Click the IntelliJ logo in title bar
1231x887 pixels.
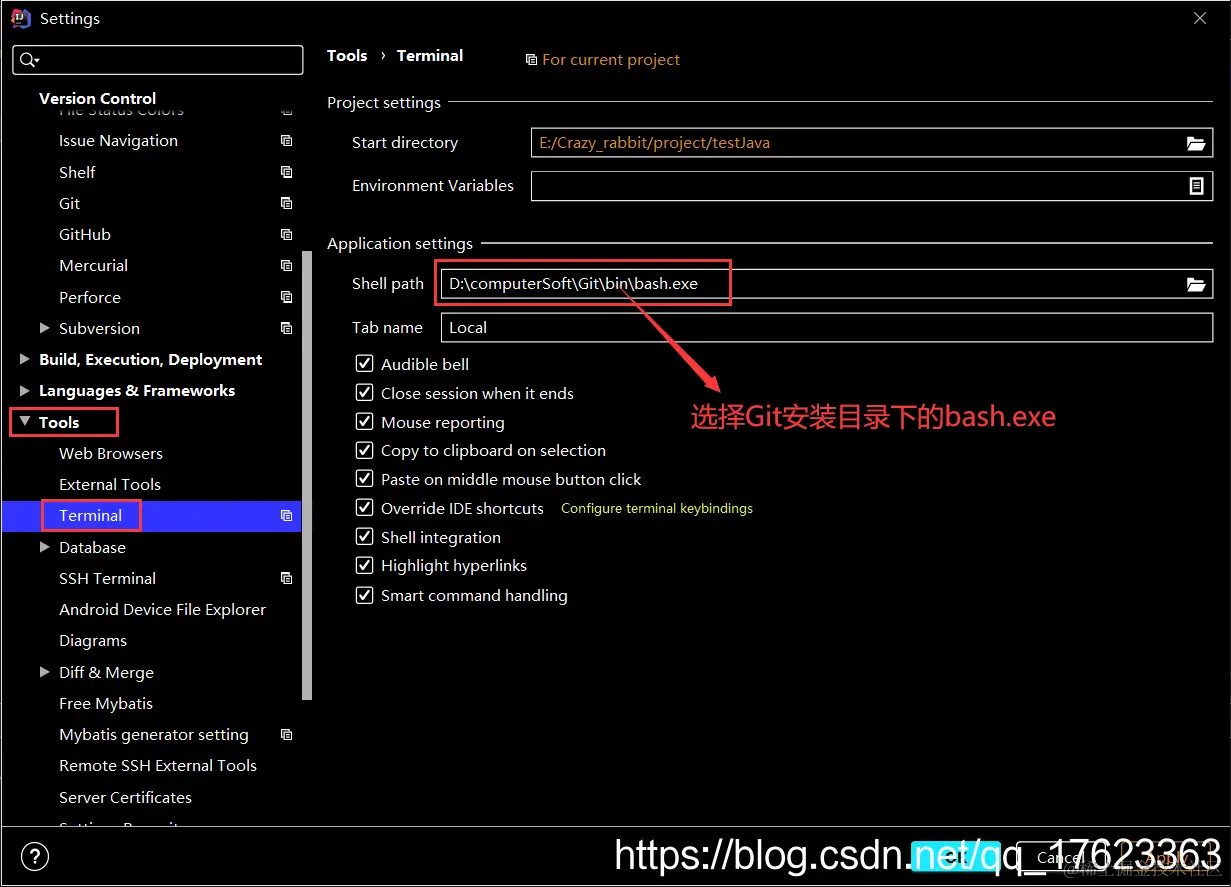(x=20, y=18)
